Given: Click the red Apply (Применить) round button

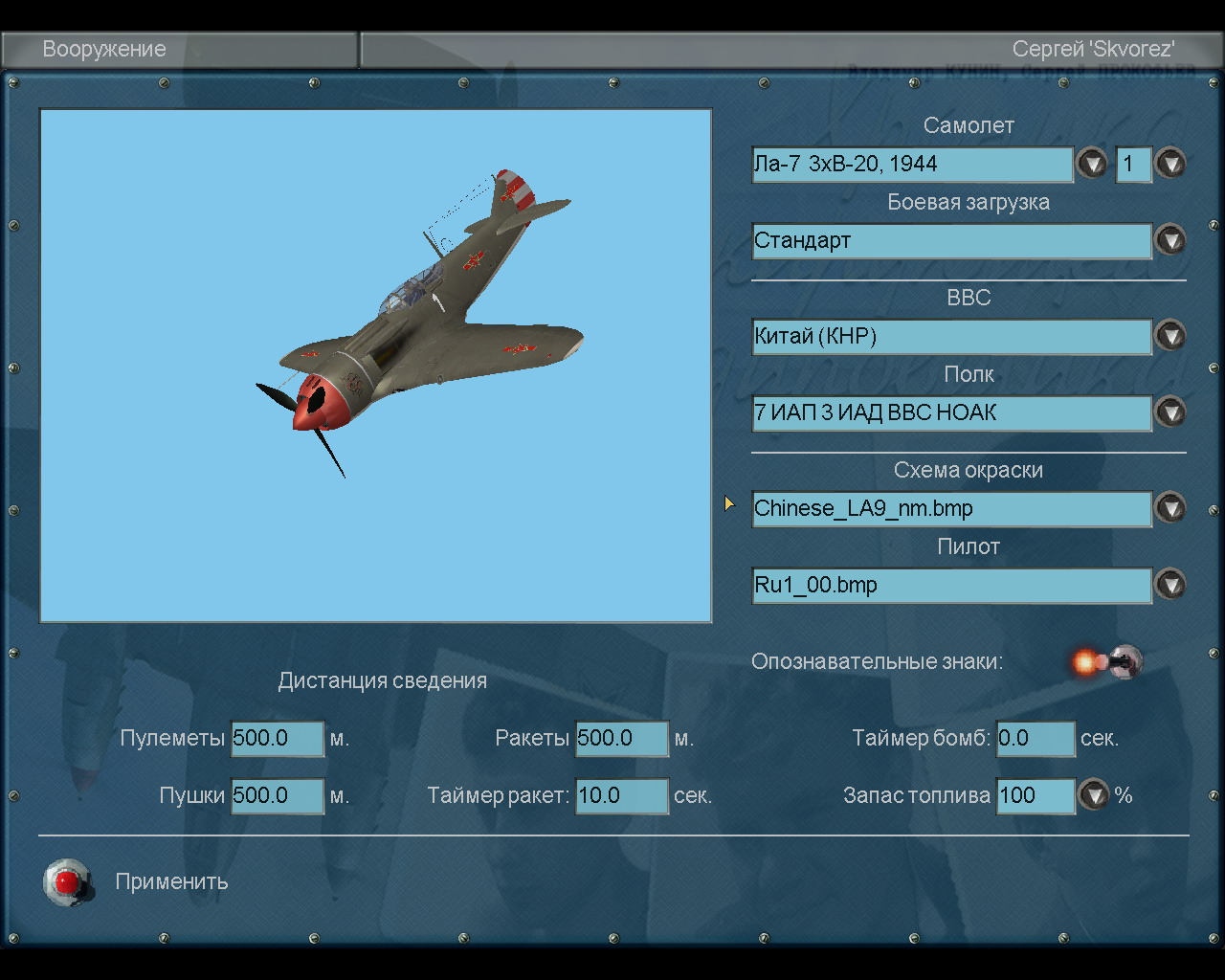Looking at the screenshot, I should 67,881.
